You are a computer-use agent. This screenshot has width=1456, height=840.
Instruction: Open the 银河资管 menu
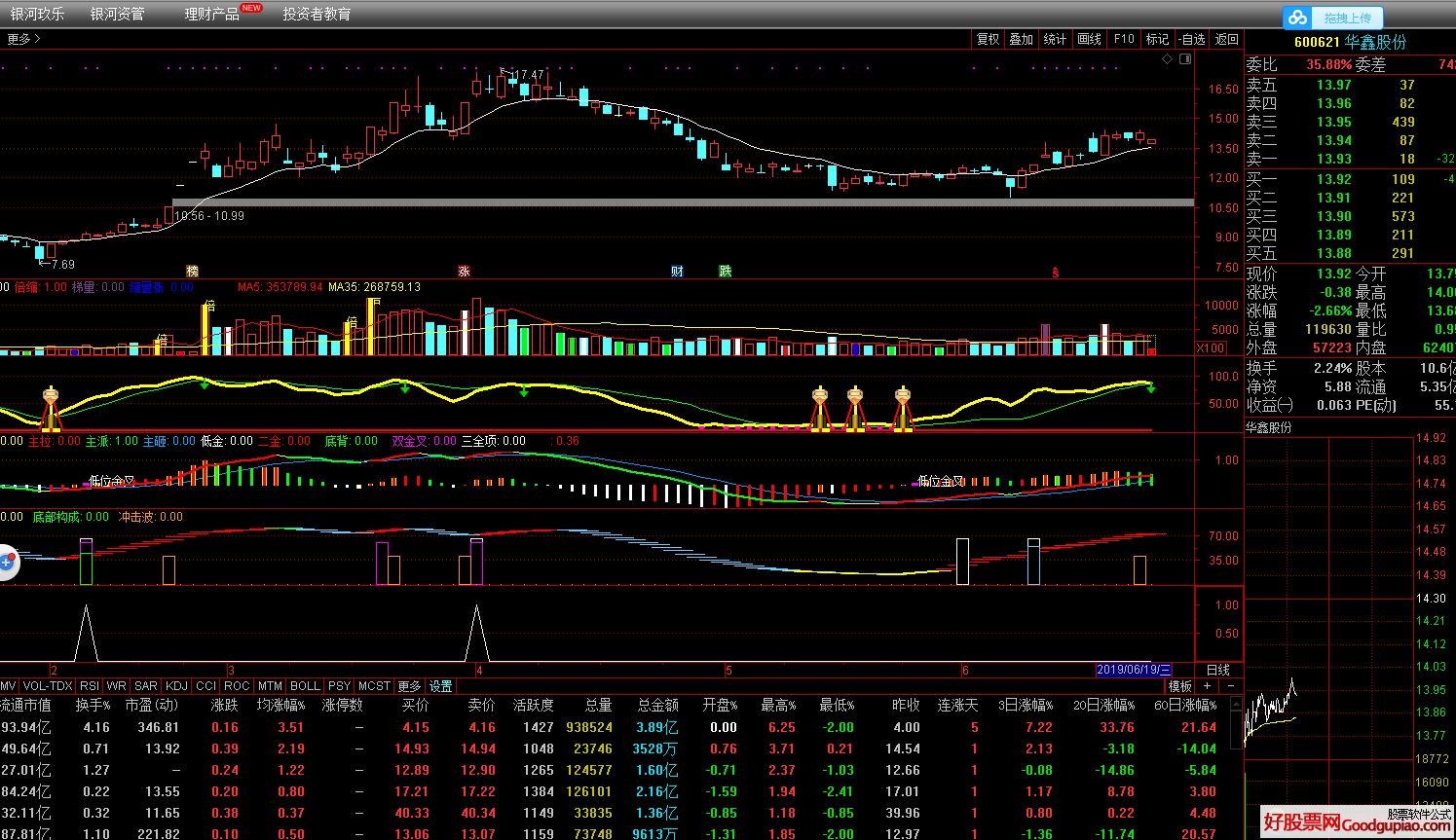(118, 14)
